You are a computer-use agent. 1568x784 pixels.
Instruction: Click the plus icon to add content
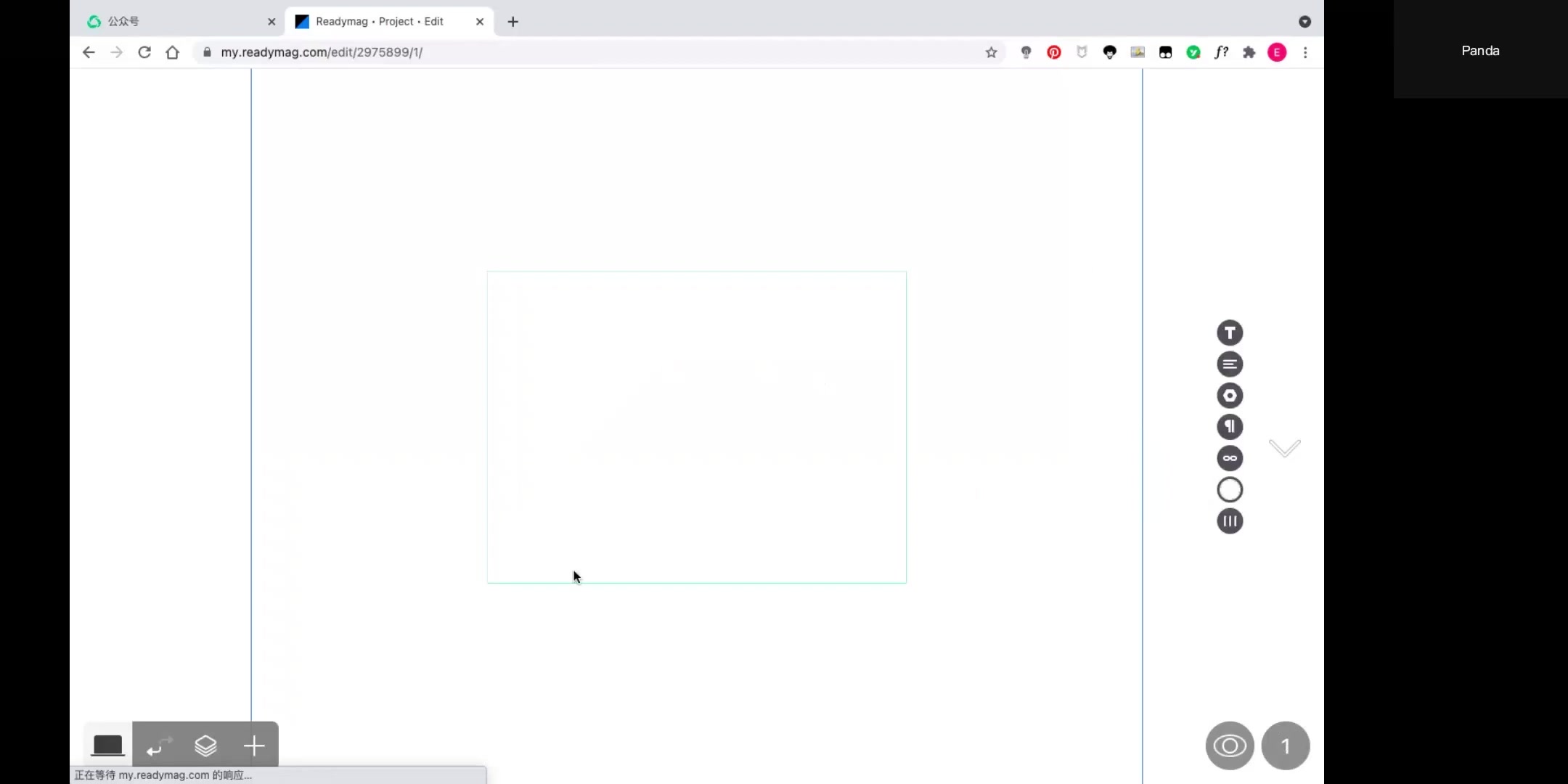[x=253, y=746]
